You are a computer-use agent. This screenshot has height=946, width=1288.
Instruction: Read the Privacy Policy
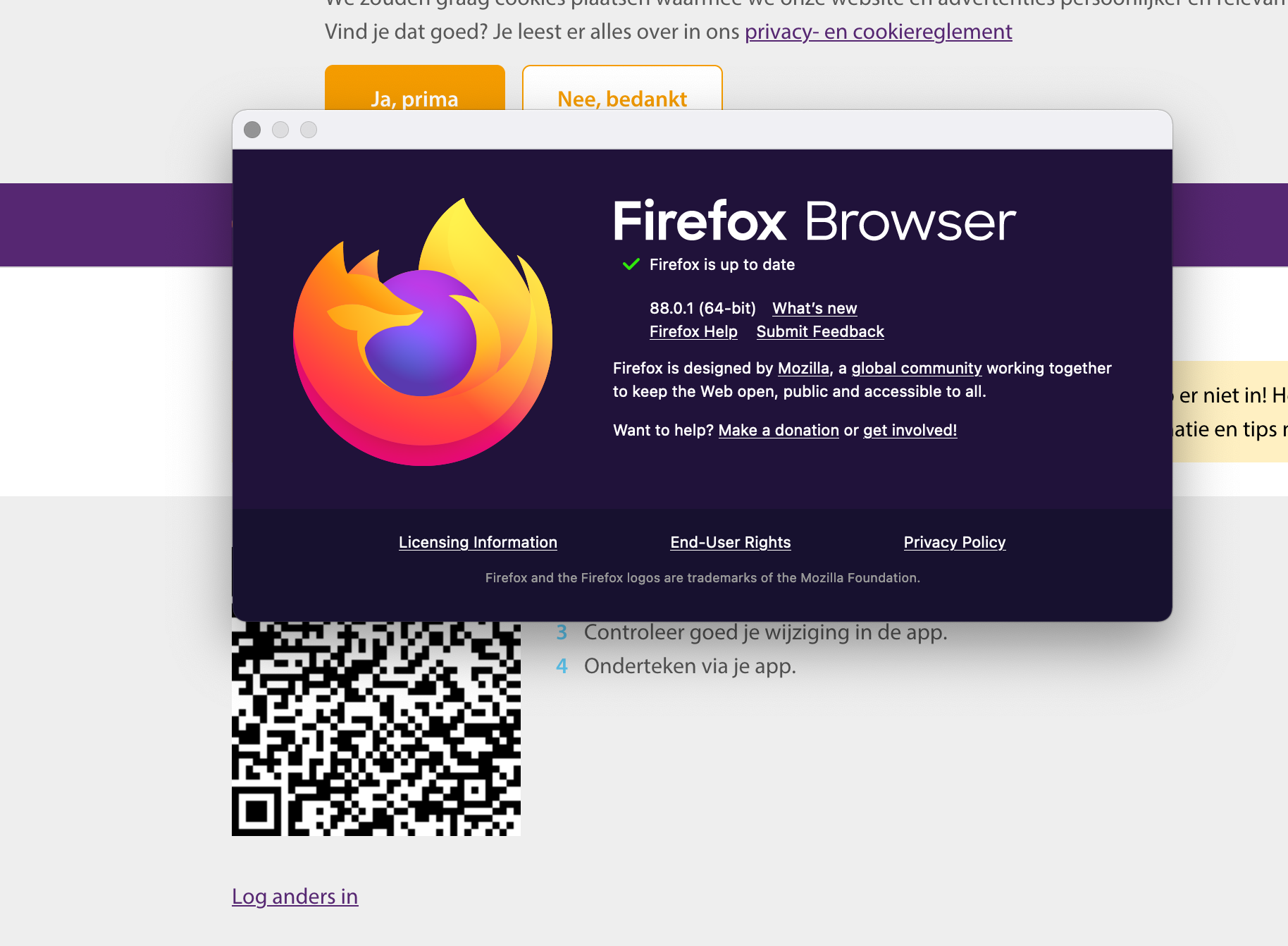[954, 542]
